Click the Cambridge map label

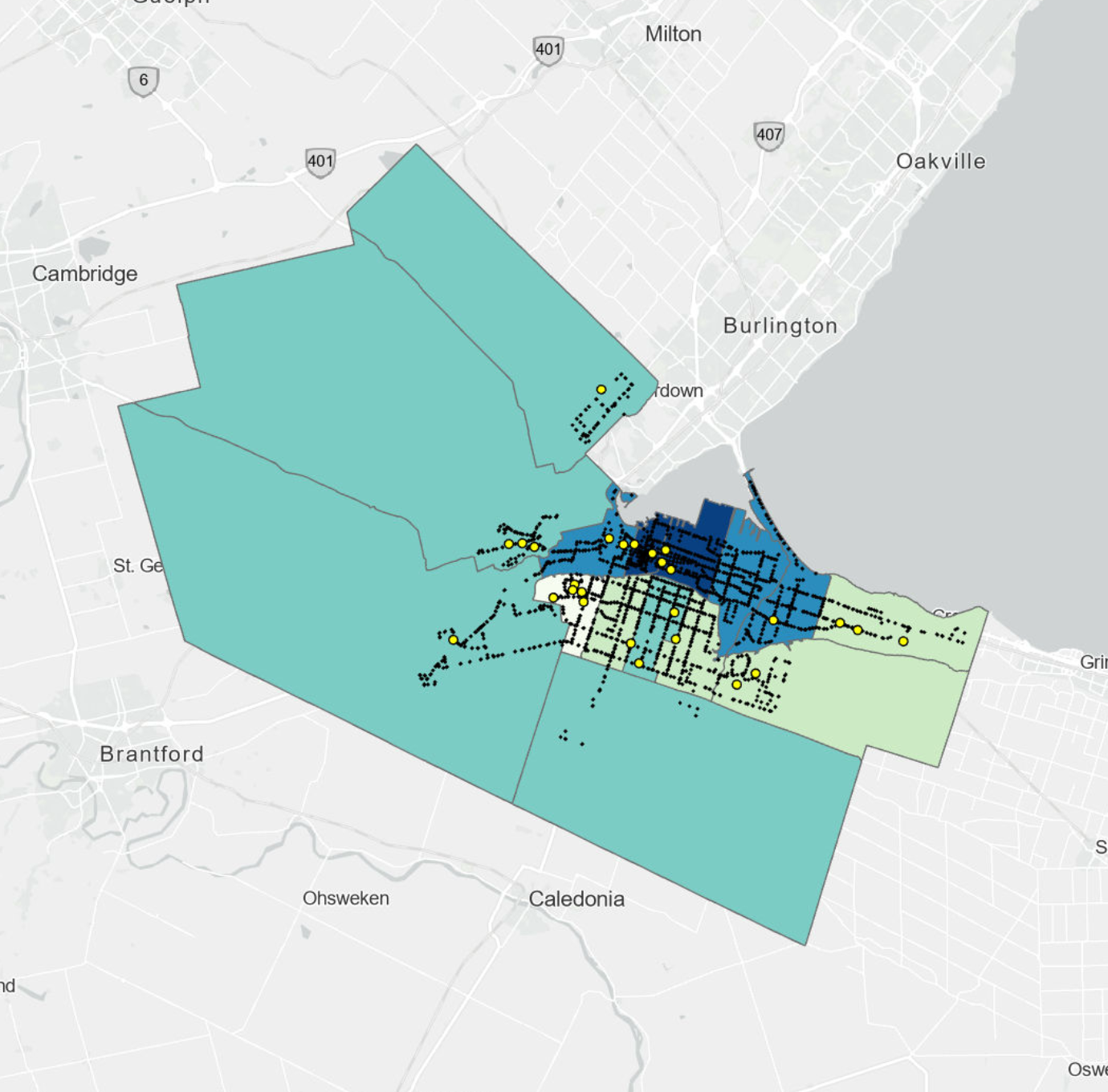tap(85, 274)
